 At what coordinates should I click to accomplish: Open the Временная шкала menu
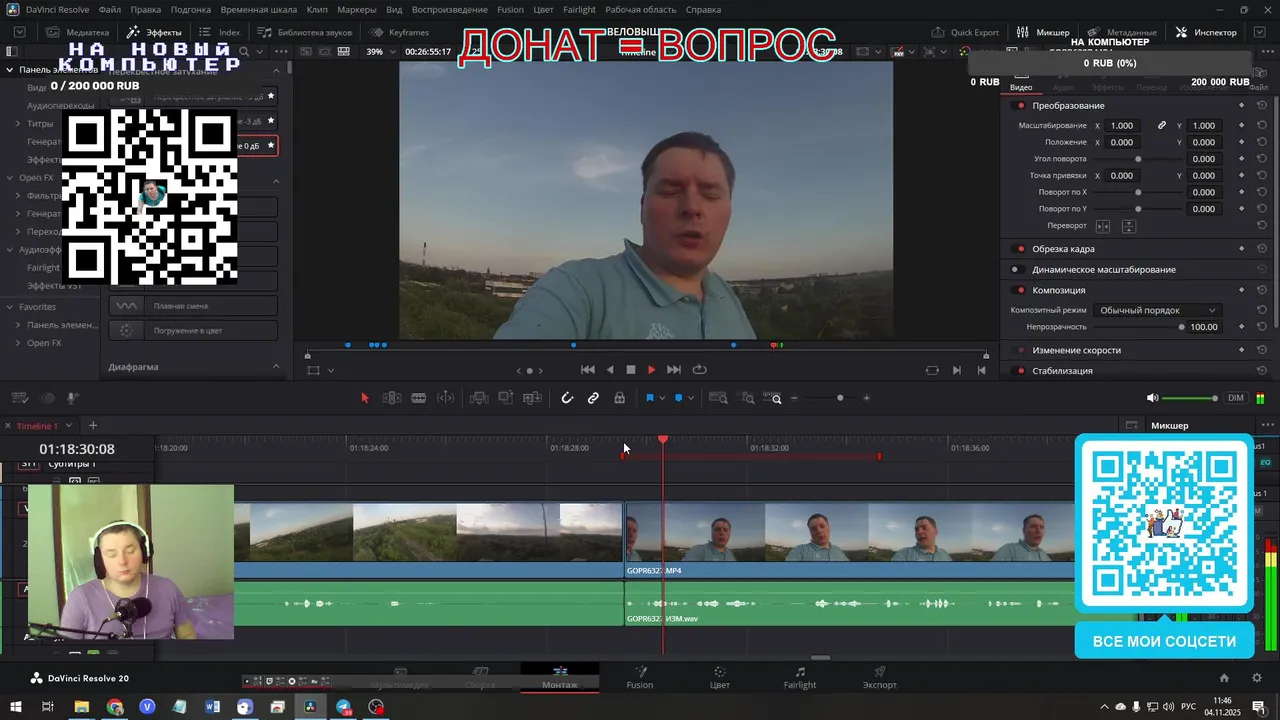point(258,9)
